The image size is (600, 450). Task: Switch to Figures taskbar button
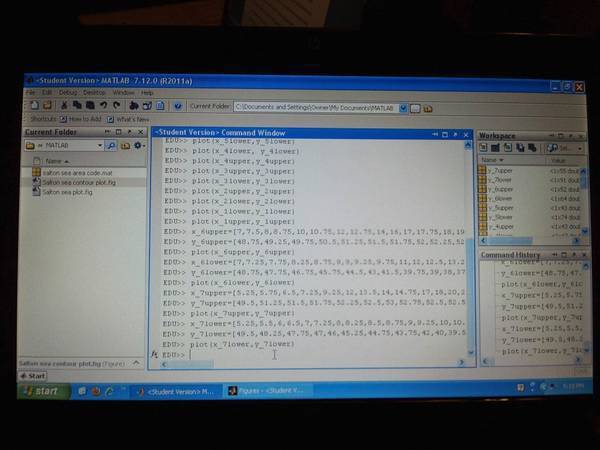(269, 391)
